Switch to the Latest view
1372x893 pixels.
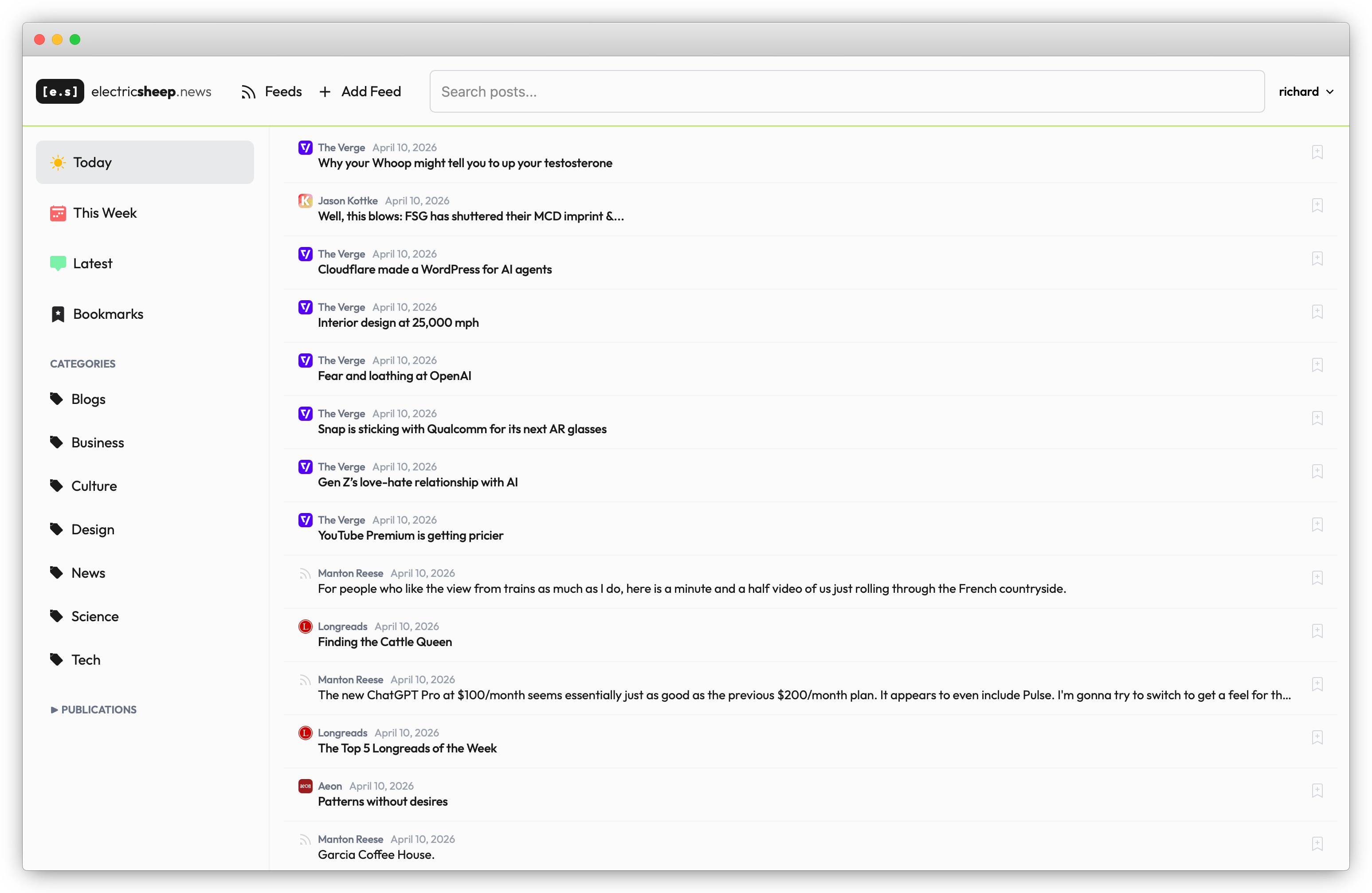point(93,263)
